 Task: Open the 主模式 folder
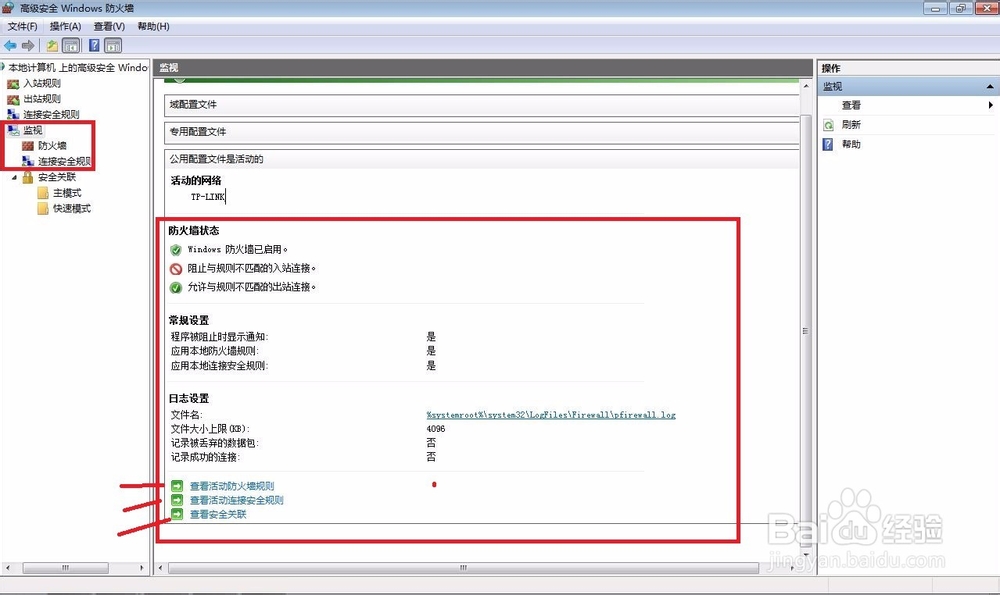[67, 193]
